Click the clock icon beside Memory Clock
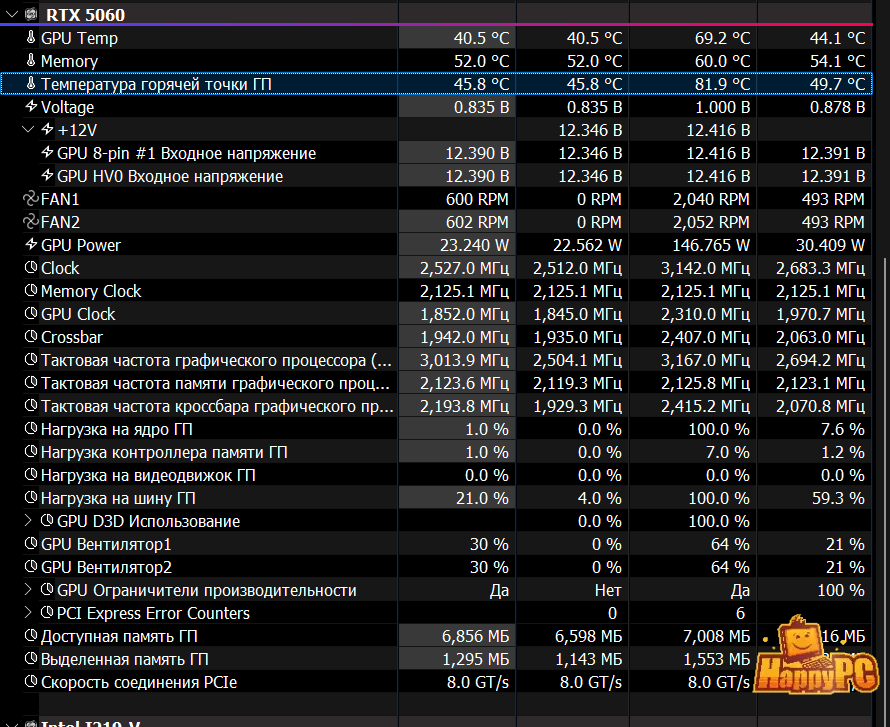Screen dimensions: 890x727 pos(31,291)
